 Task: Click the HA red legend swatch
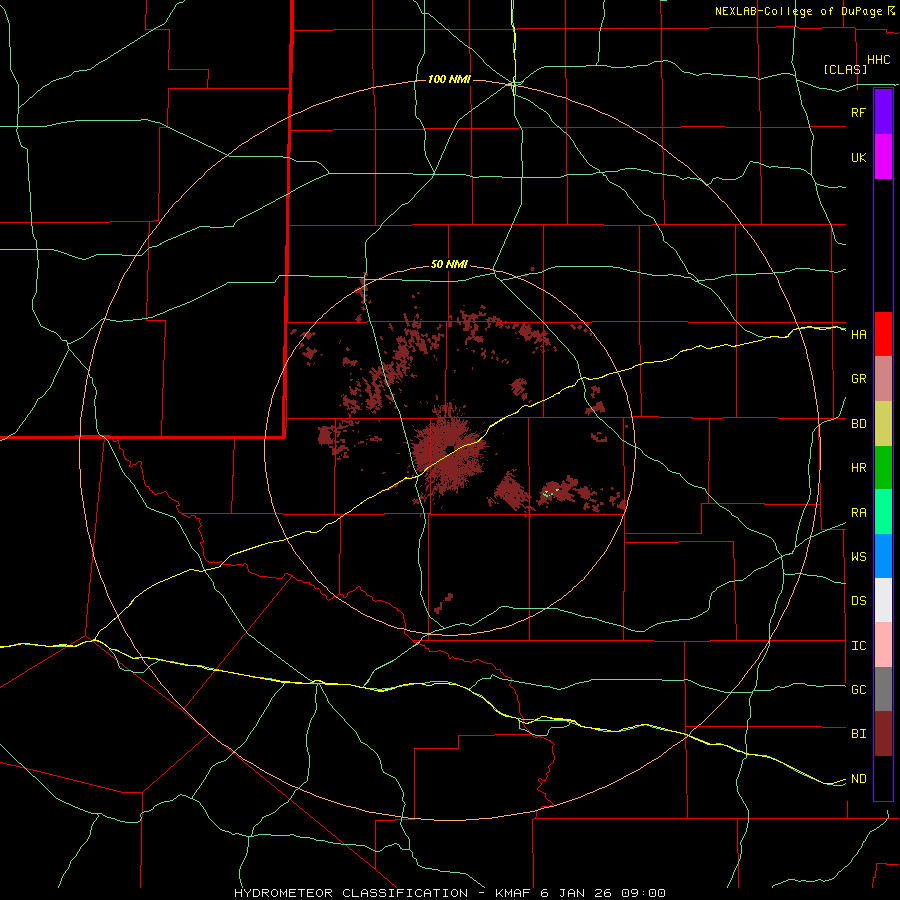(x=883, y=334)
